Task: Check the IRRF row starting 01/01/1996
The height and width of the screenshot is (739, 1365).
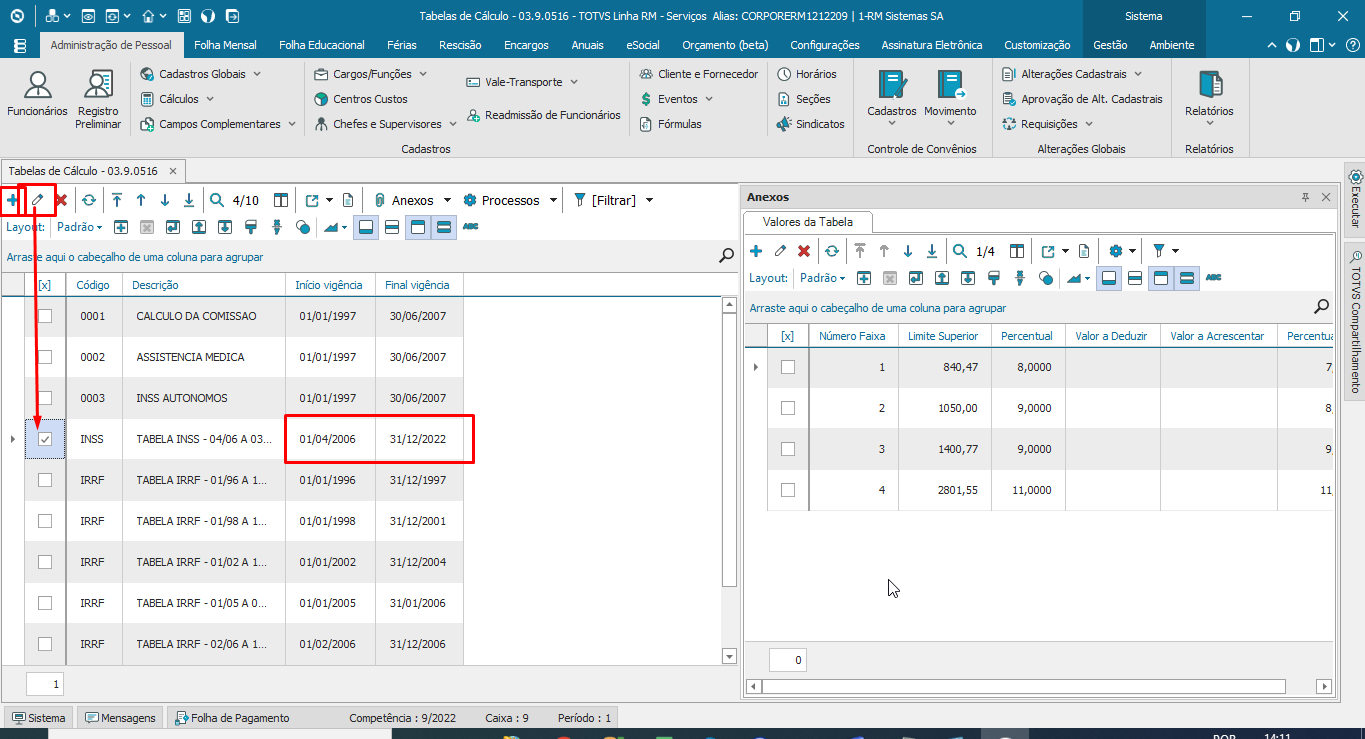Action: pos(45,480)
